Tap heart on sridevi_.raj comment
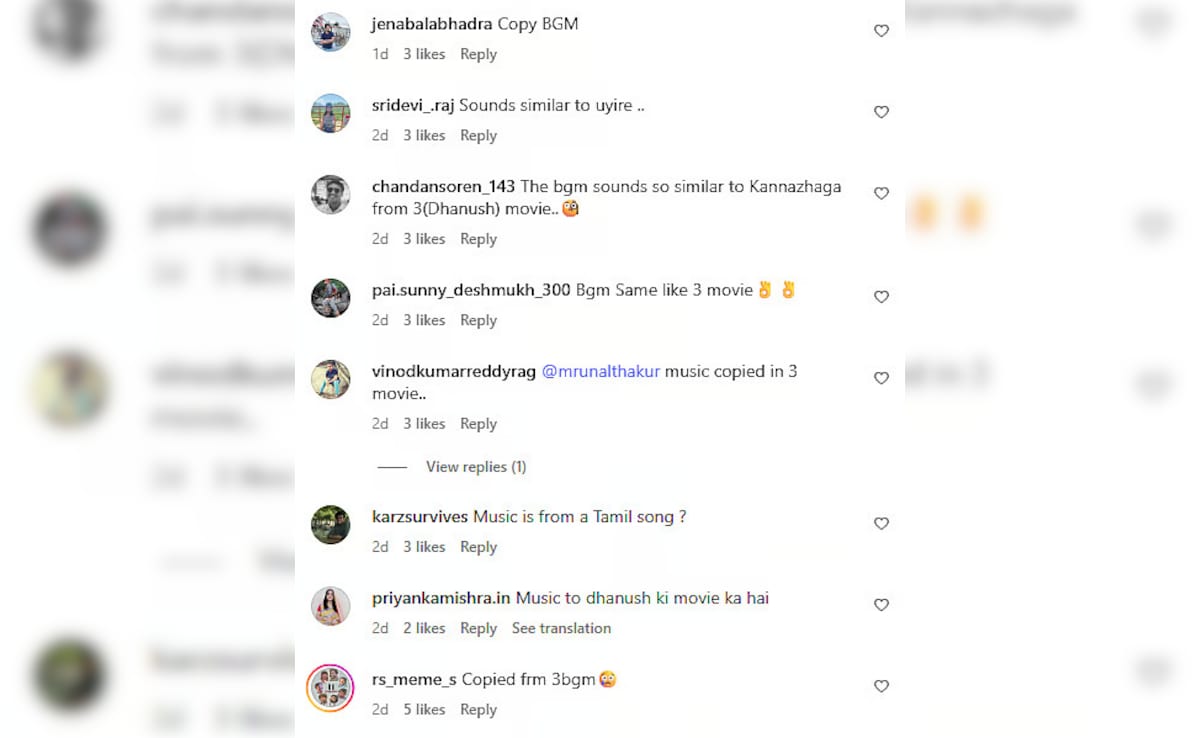 881,112
